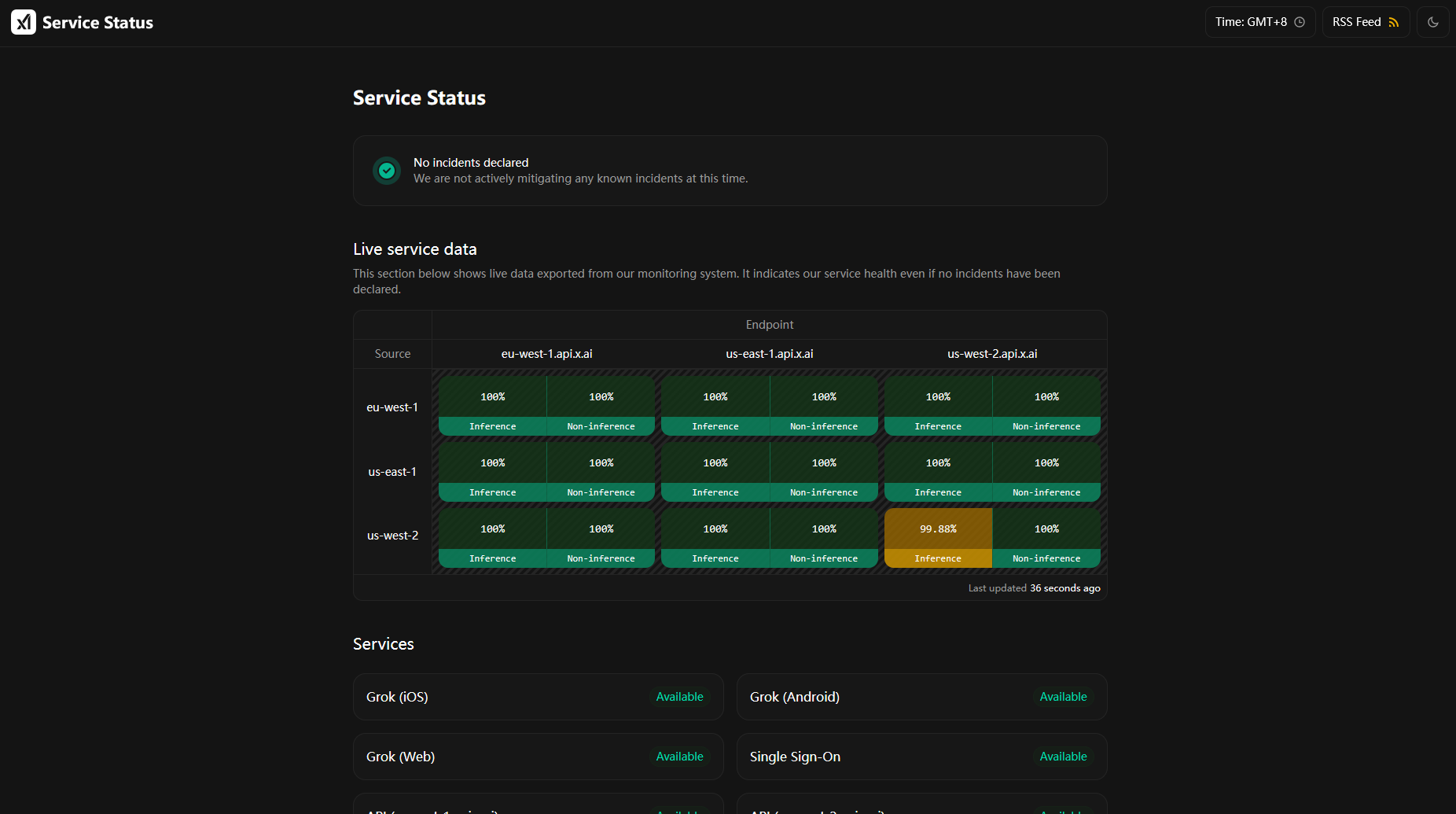Image resolution: width=1456 pixels, height=814 pixels.
Task: Click the "Services" section heading
Action: 384,644
